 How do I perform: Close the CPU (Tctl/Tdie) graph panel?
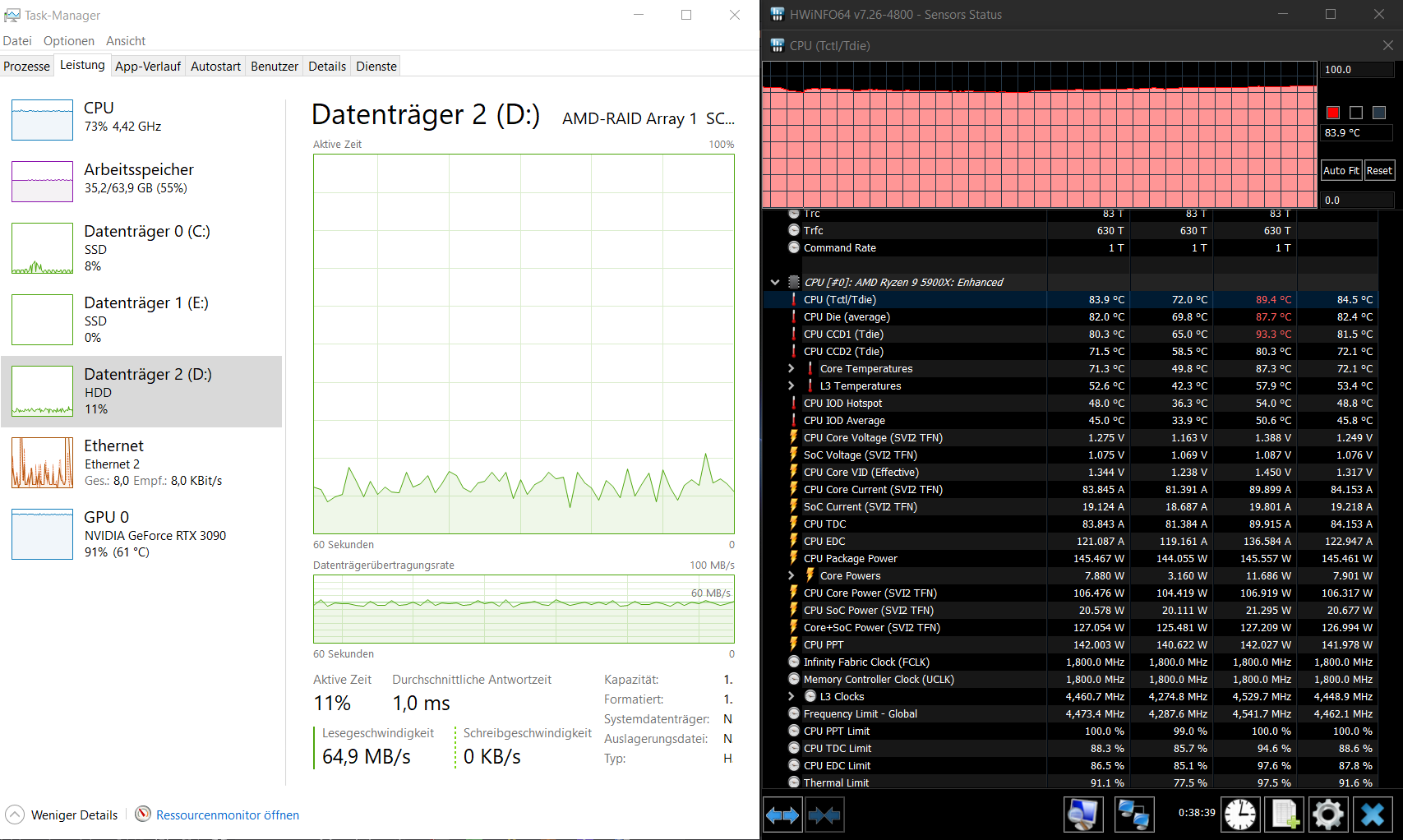(1387, 45)
